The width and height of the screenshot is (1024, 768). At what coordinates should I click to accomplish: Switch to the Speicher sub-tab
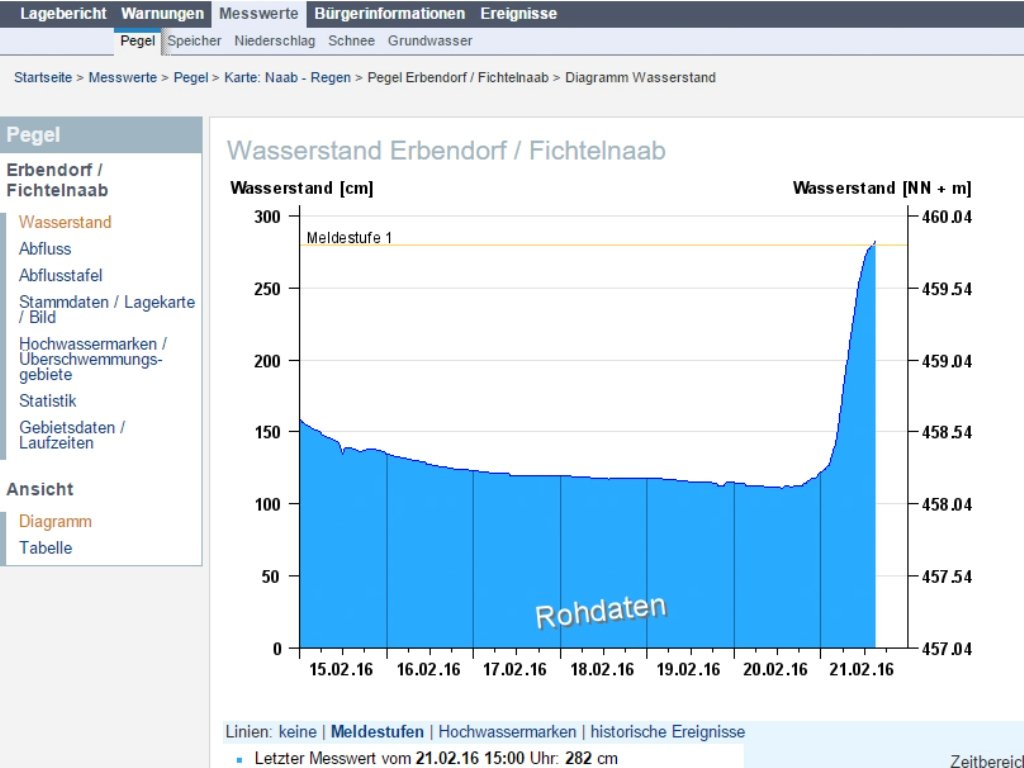coord(194,40)
